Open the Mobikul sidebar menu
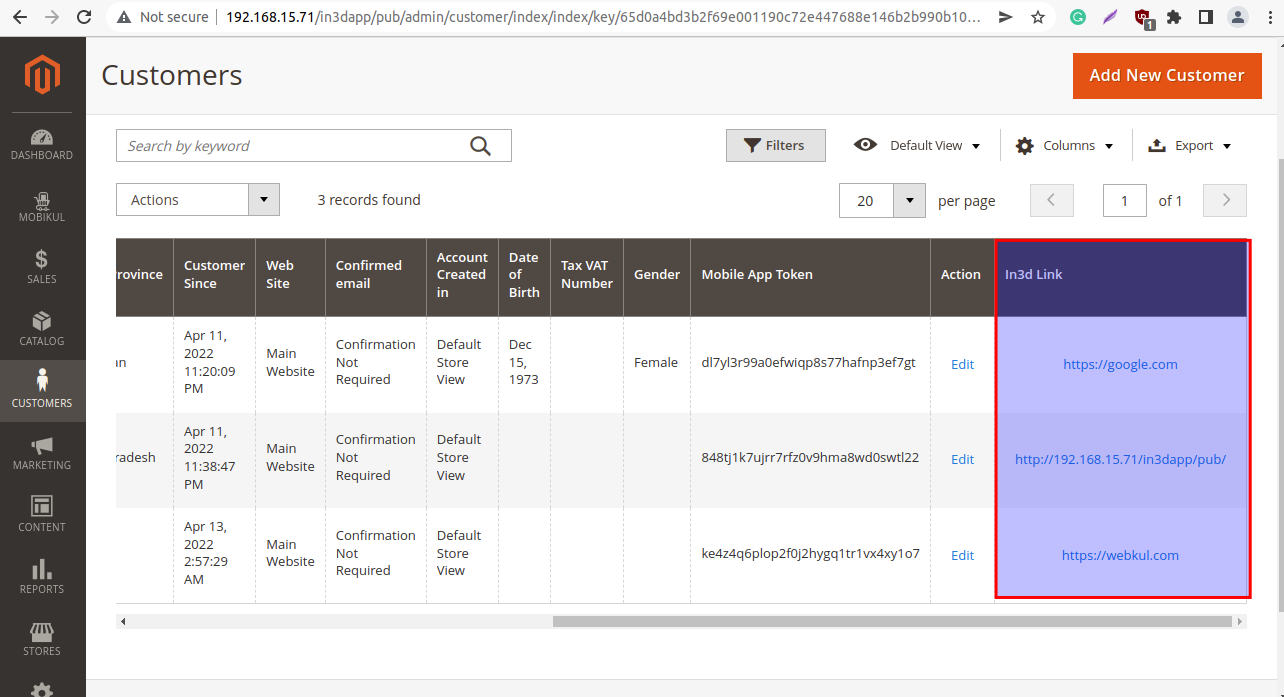Viewport: 1284px width, 697px height. pos(42,206)
